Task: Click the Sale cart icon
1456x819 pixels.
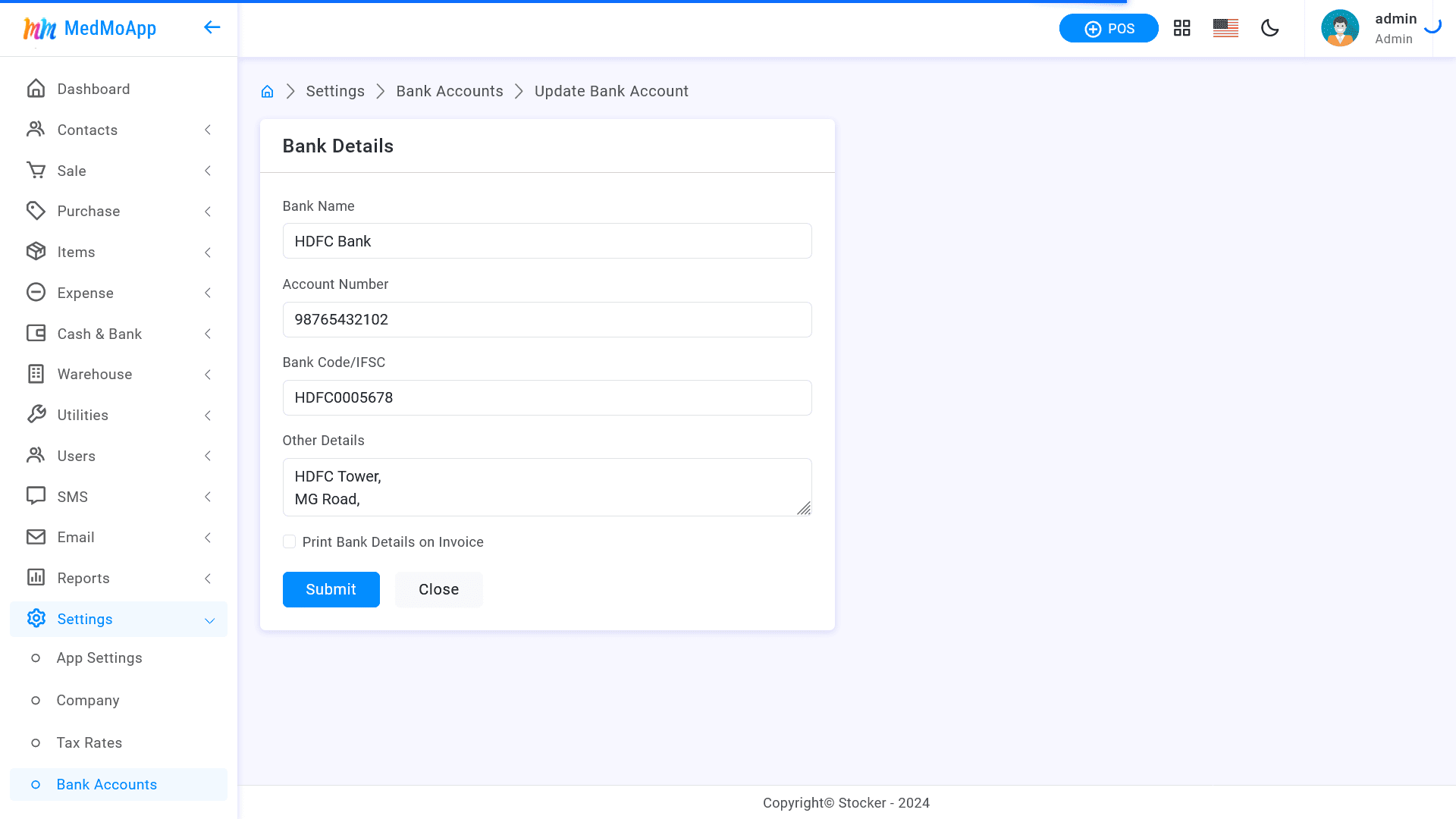Action: tap(36, 171)
